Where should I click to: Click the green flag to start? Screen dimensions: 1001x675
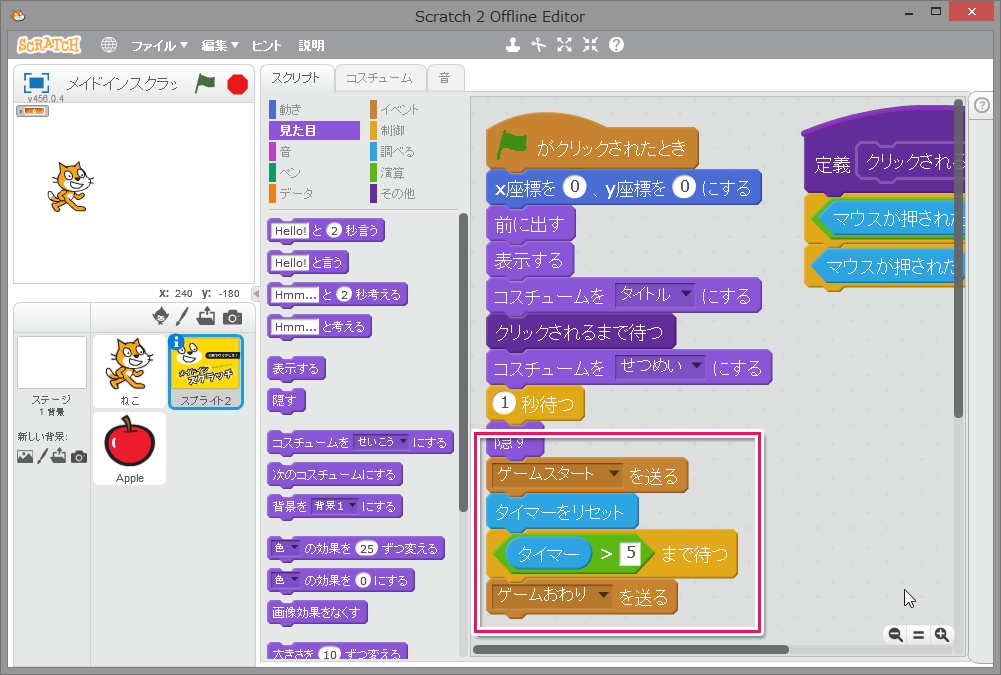point(205,83)
